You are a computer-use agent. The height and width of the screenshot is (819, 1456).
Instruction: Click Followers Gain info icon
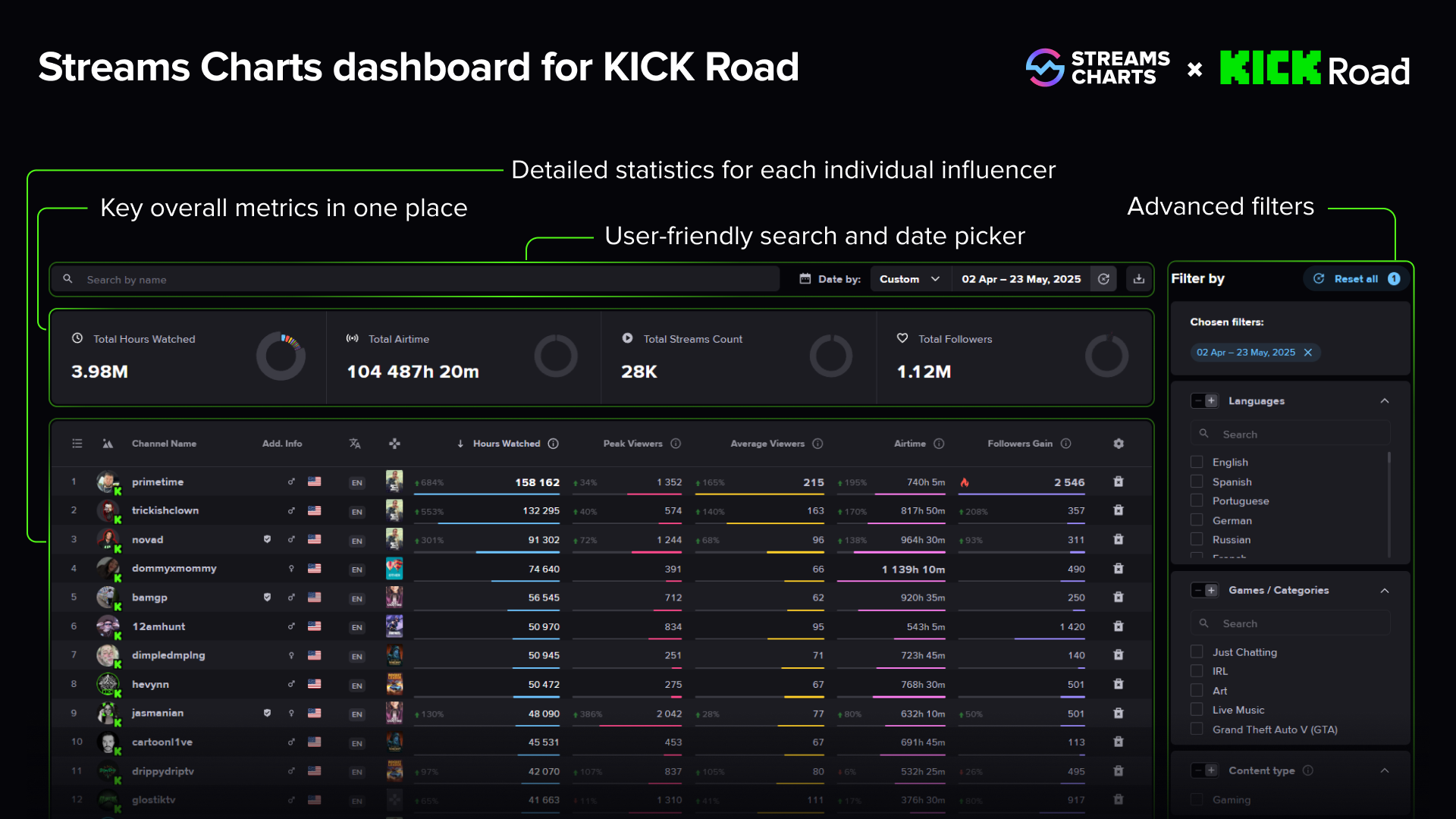tap(1065, 444)
